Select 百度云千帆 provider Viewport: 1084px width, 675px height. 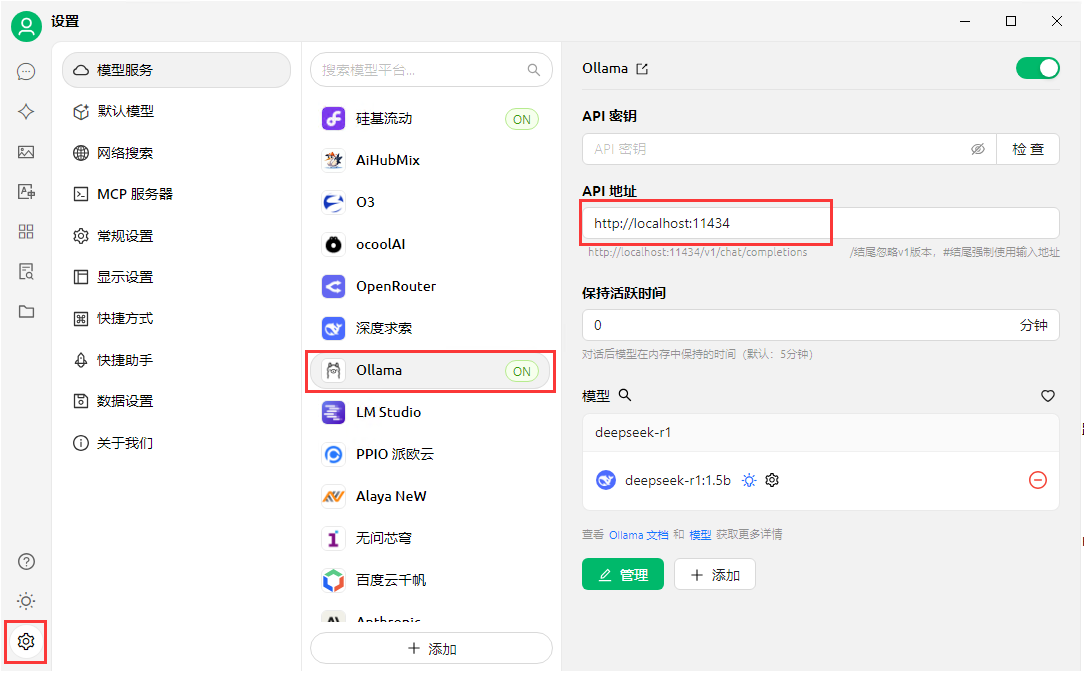(x=431, y=580)
